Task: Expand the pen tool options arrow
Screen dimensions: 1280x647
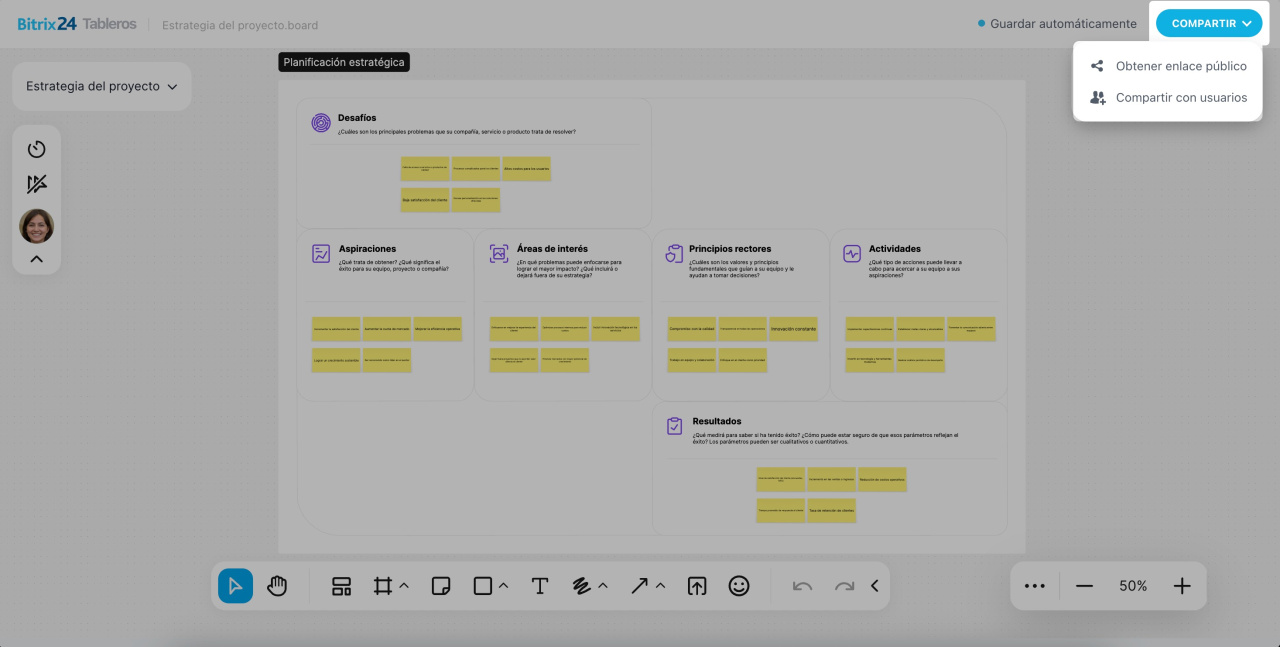Action: [x=603, y=586]
